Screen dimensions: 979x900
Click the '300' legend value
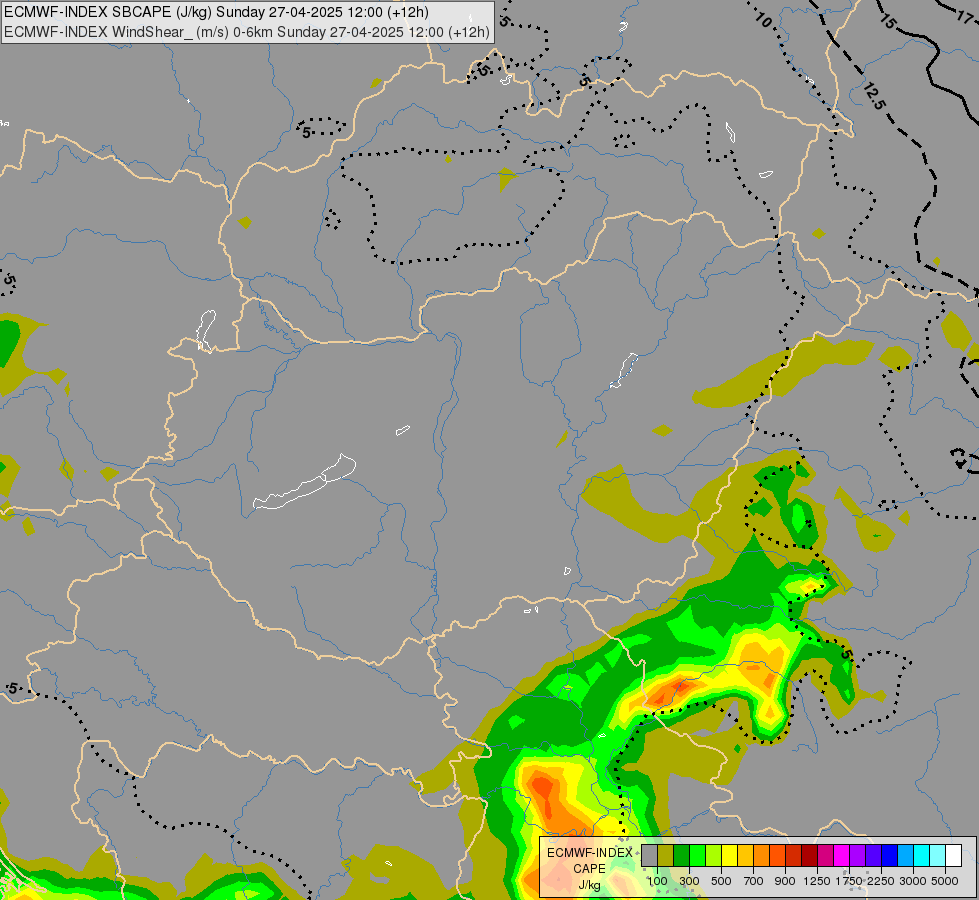coord(689,881)
